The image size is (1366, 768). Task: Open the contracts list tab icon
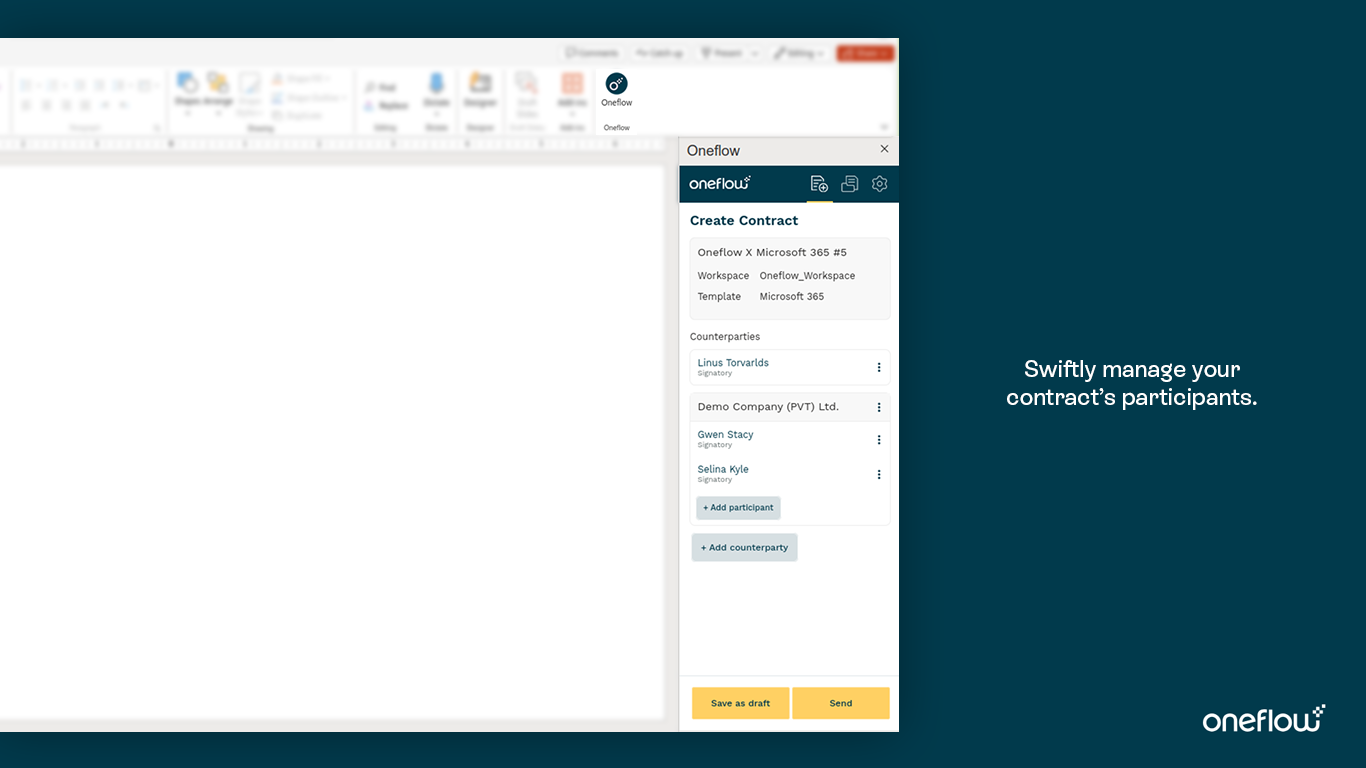point(849,184)
